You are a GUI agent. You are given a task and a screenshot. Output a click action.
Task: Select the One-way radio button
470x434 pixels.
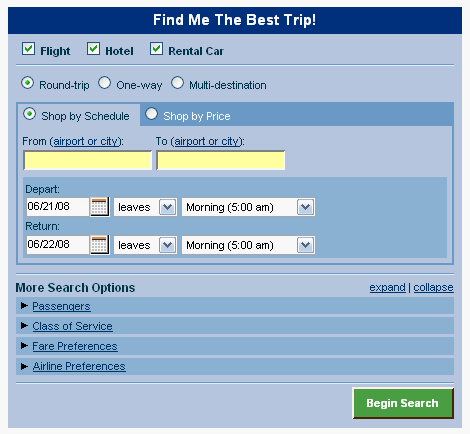(x=104, y=83)
